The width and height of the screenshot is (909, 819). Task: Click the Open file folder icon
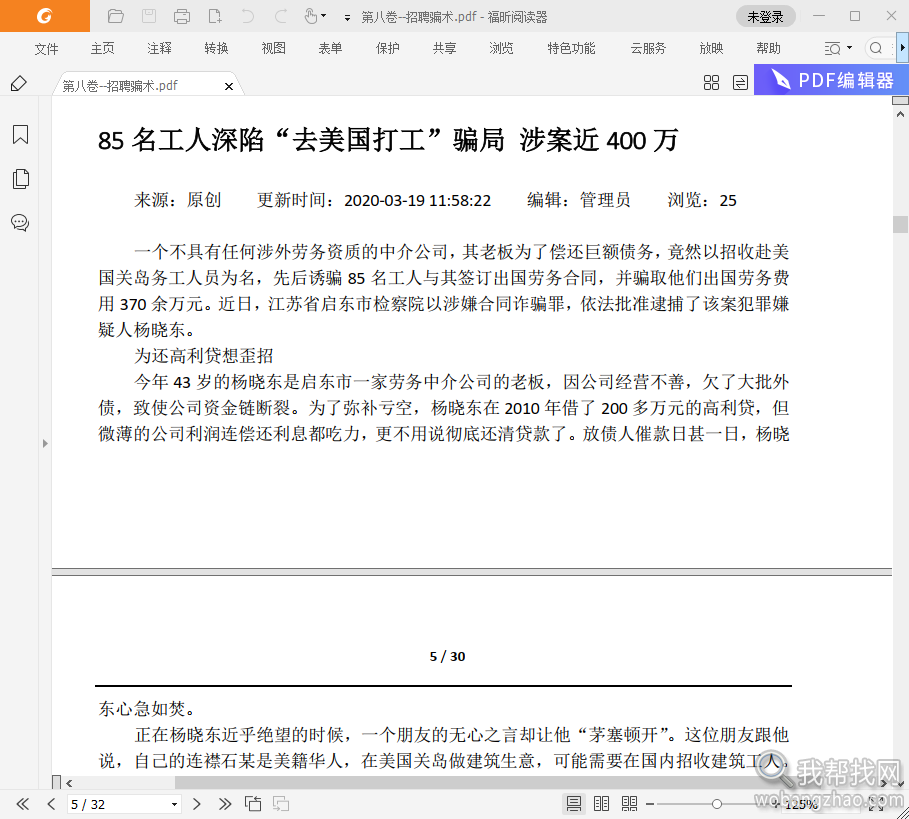pos(116,16)
